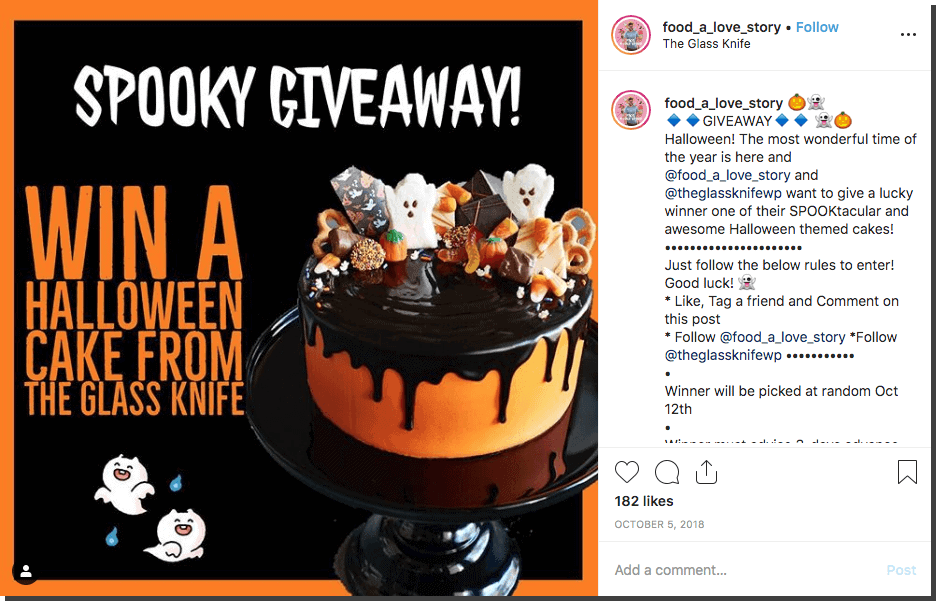The height and width of the screenshot is (601, 936).
Task: Open the October 5, 2018 timestamp
Action: [x=659, y=524]
